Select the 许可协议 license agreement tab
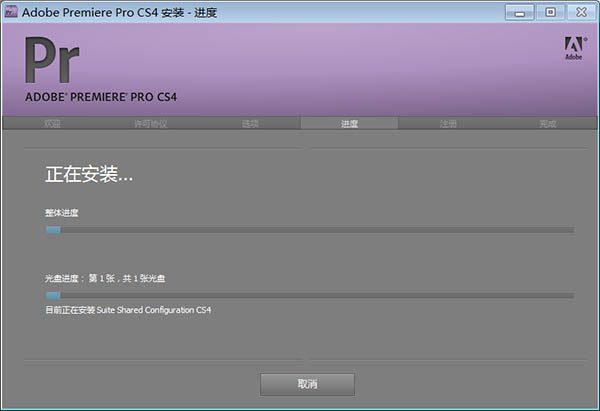 (x=151, y=124)
